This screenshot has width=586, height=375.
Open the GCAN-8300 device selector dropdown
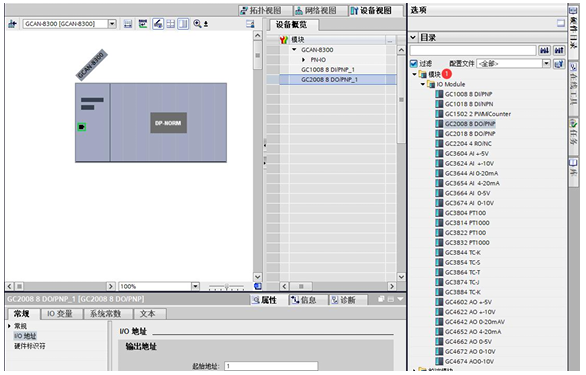(x=112, y=24)
